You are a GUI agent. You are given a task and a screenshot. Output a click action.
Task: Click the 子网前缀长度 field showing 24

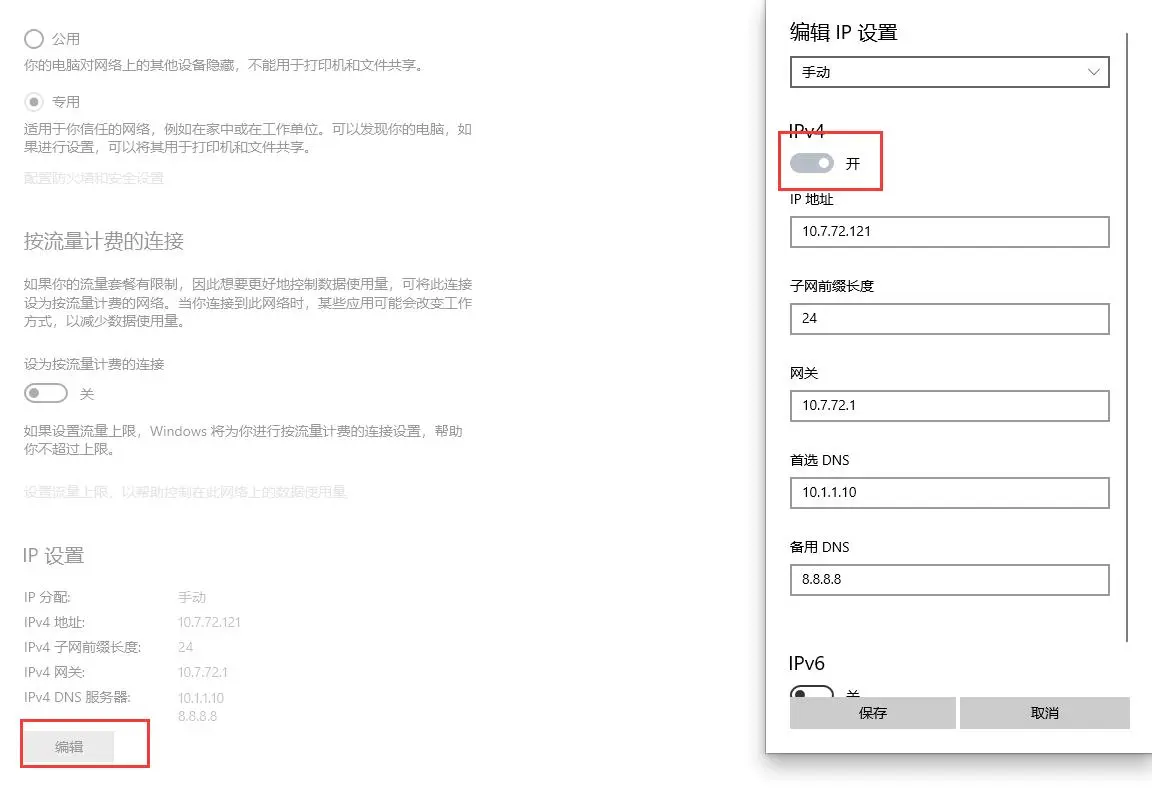(x=948, y=319)
